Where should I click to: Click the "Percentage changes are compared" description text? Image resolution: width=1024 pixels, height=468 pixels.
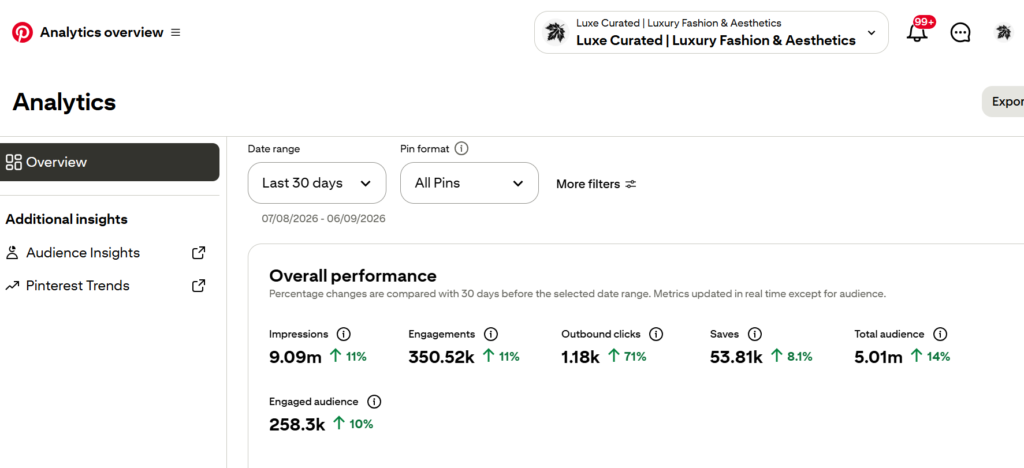577,294
